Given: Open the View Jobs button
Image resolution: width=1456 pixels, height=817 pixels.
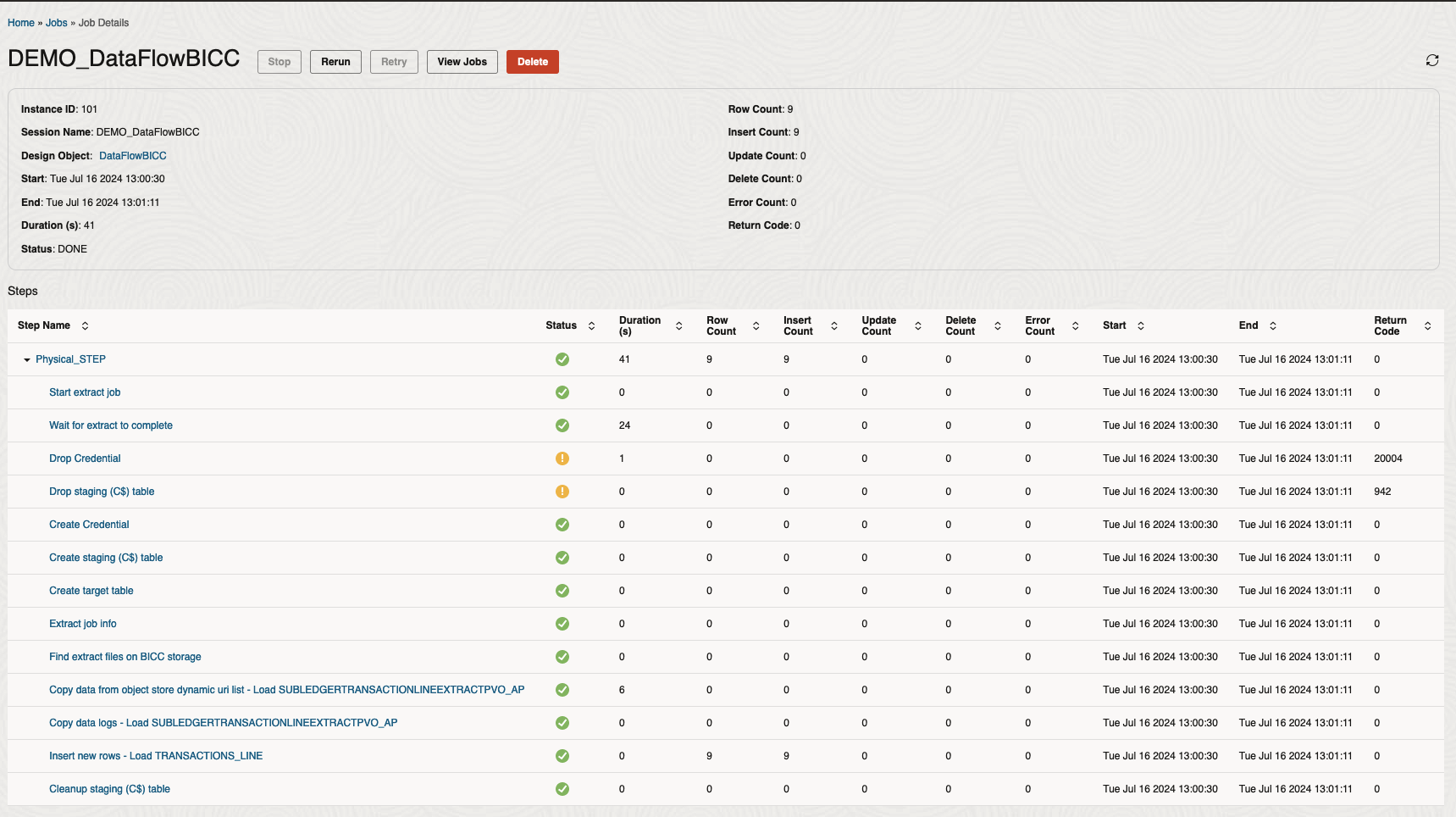Looking at the screenshot, I should tap(462, 62).
